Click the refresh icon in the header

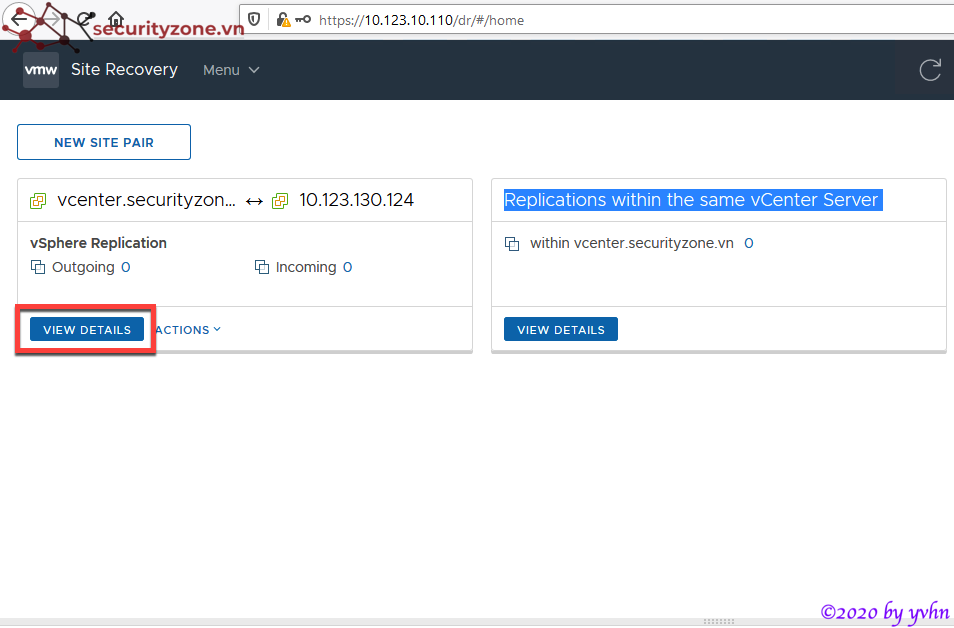[x=930, y=70]
